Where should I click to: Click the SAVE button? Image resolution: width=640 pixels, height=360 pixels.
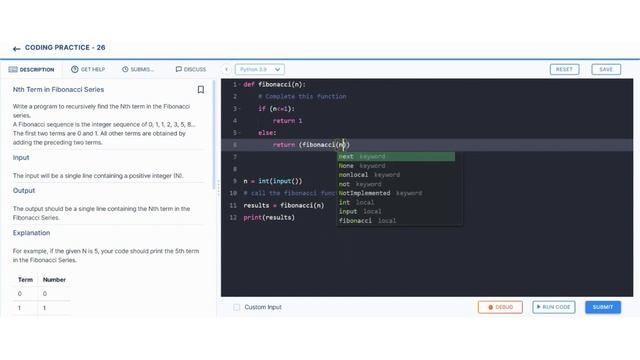pos(606,69)
